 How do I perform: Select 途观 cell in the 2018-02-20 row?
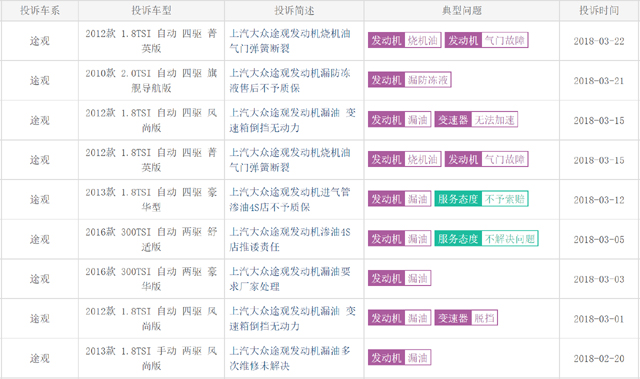pyautogui.click(x=40, y=358)
